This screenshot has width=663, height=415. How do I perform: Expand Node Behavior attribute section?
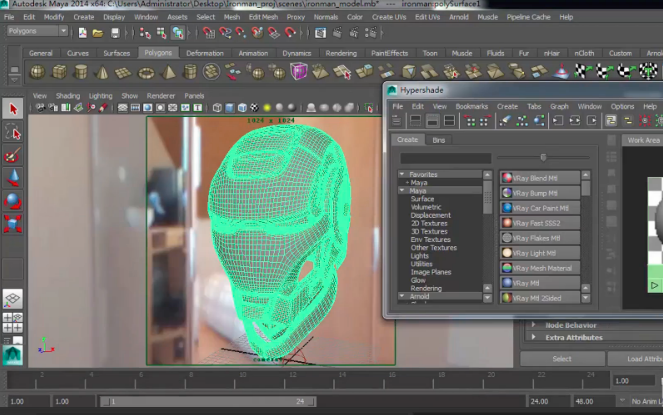[534, 325]
